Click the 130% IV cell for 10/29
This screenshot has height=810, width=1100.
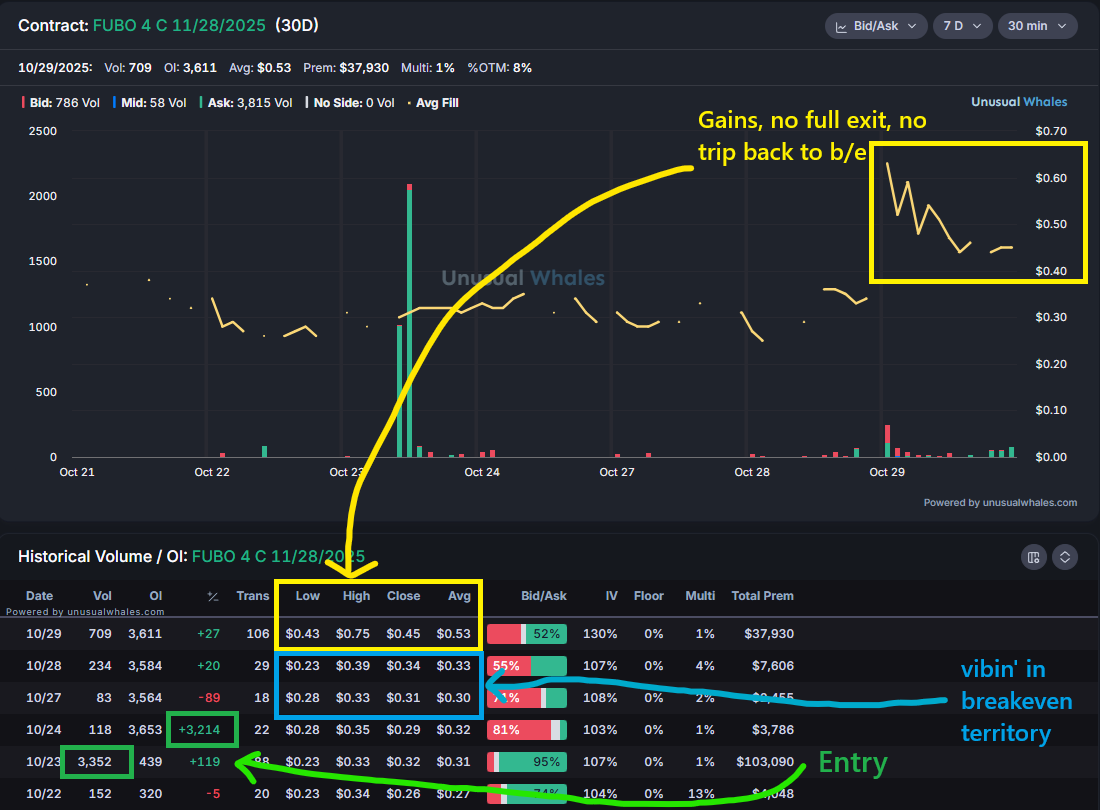pos(601,633)
